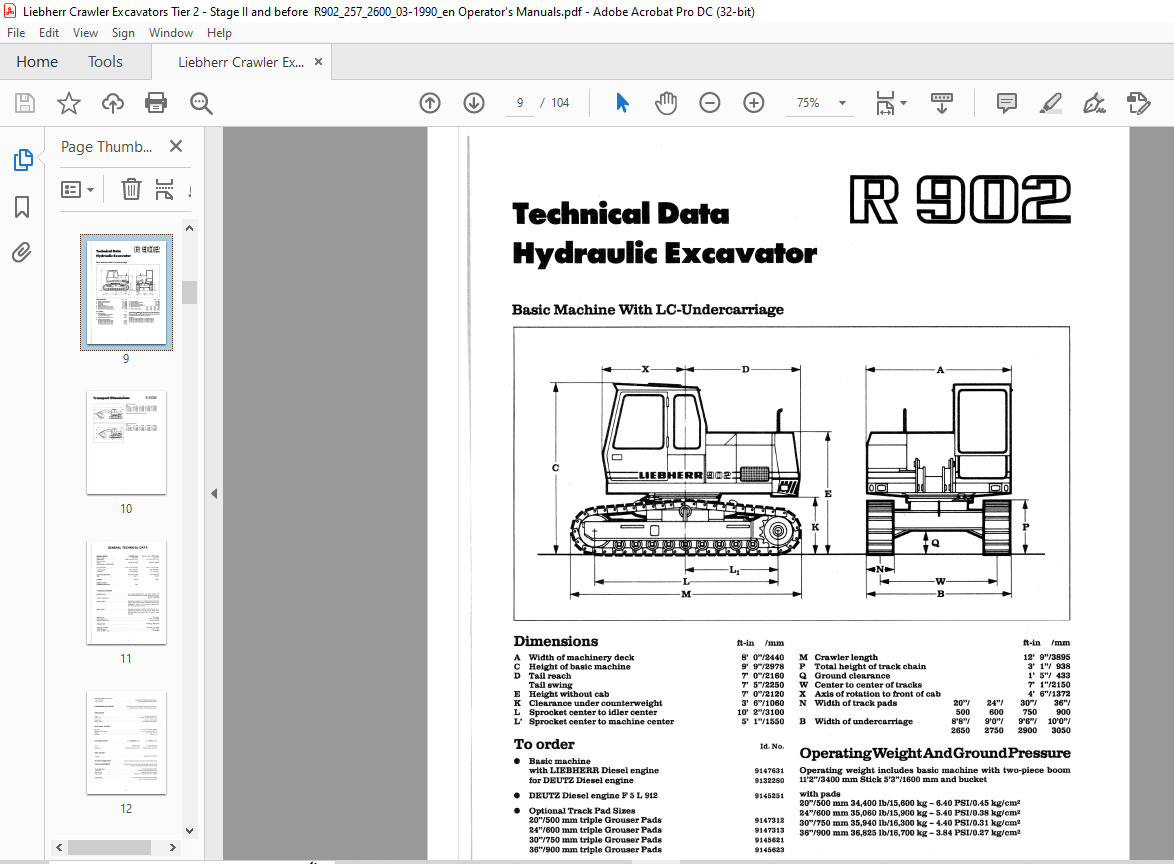Viewport: 1174px width, 864px height.
Task: Open the Attachments paperclip panel
Action: [22, 253]
